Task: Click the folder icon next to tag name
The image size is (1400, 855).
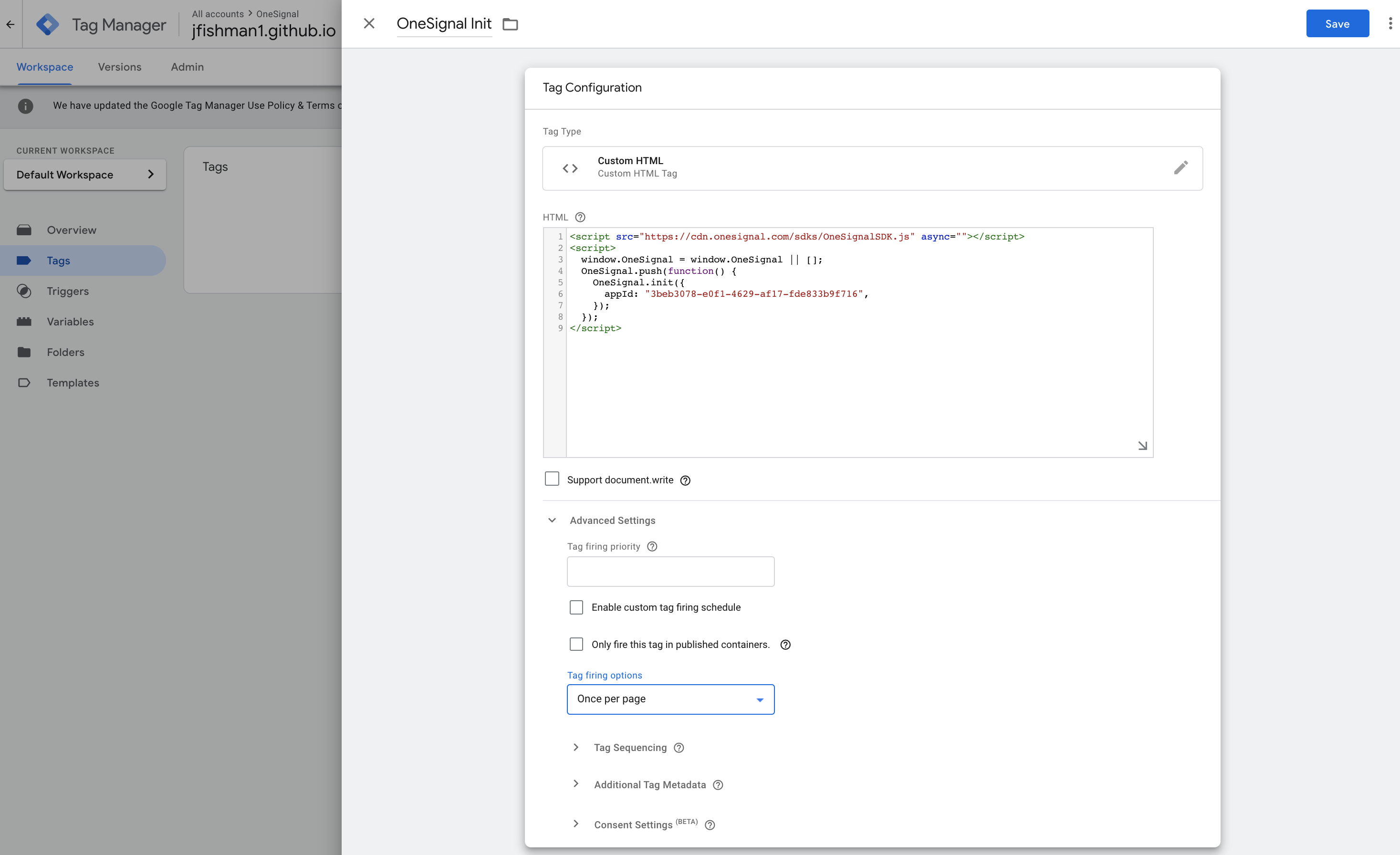Action: 510,24
